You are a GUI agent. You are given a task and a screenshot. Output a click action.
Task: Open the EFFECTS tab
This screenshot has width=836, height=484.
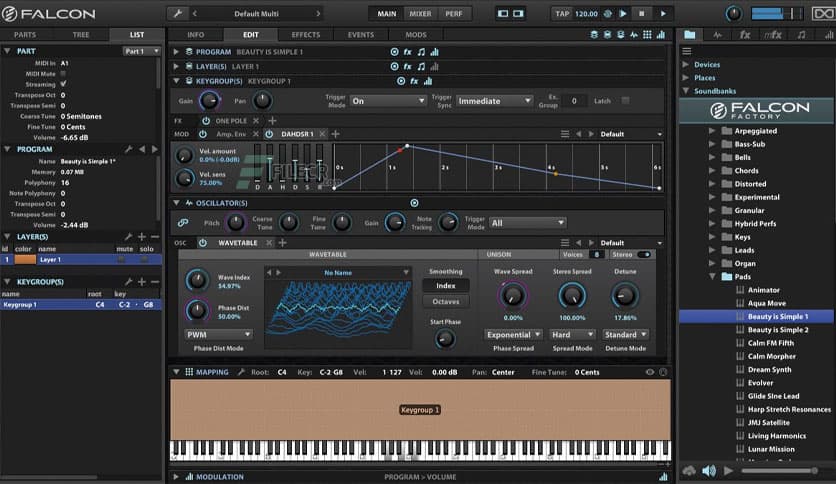(306, 35)
